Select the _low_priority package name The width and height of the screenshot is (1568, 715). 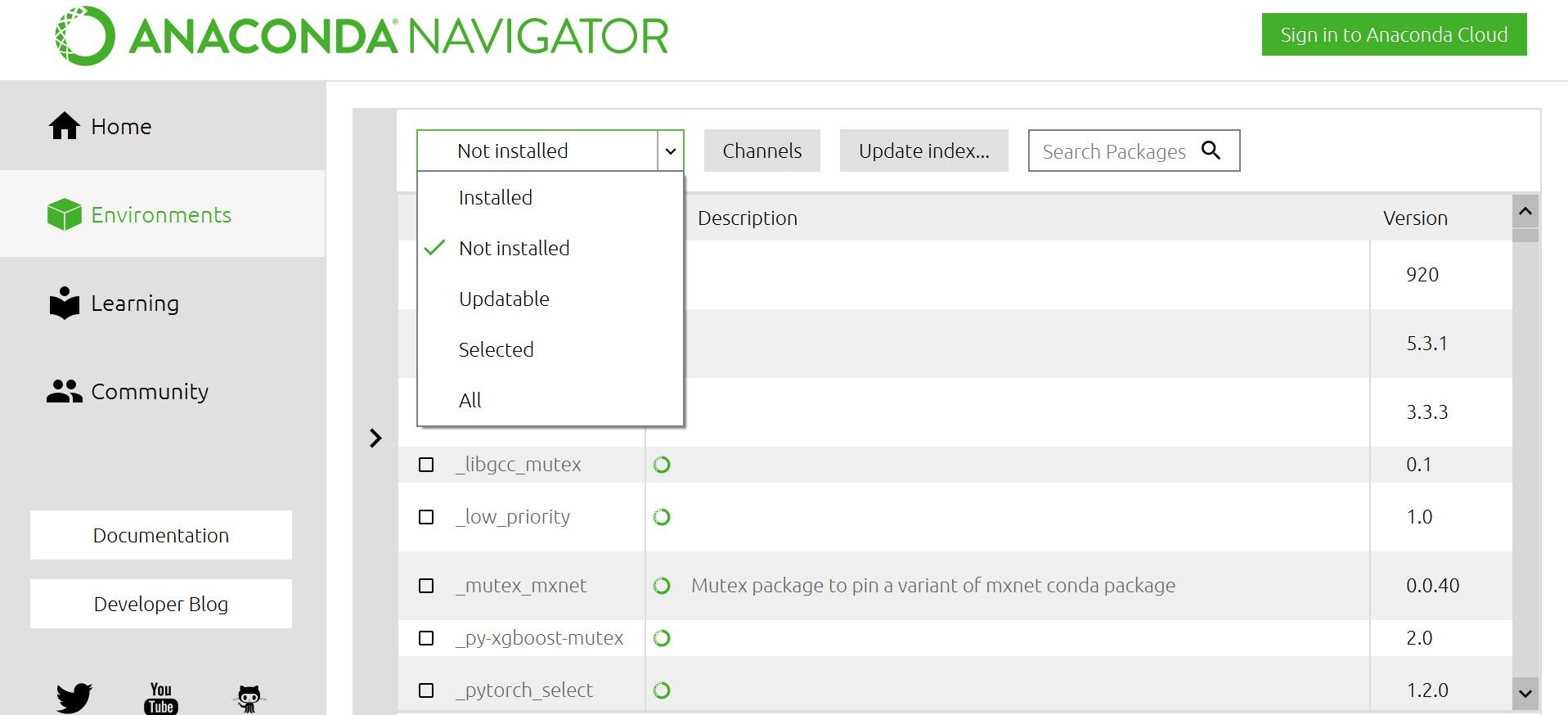click(x=513, y=517)
